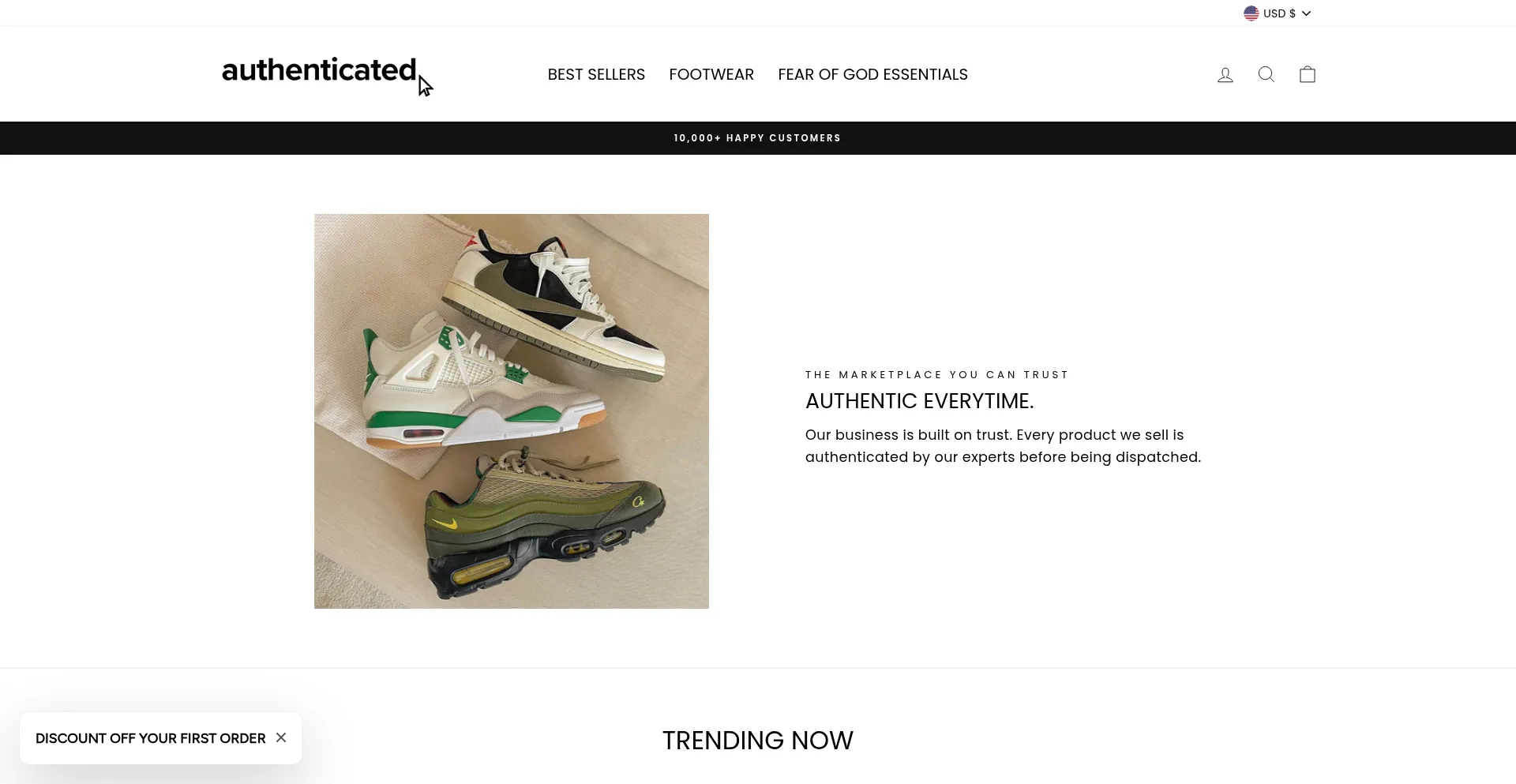Expand the USD $ currency selector
This screenshot has height=784, width=1516.
1278,13
